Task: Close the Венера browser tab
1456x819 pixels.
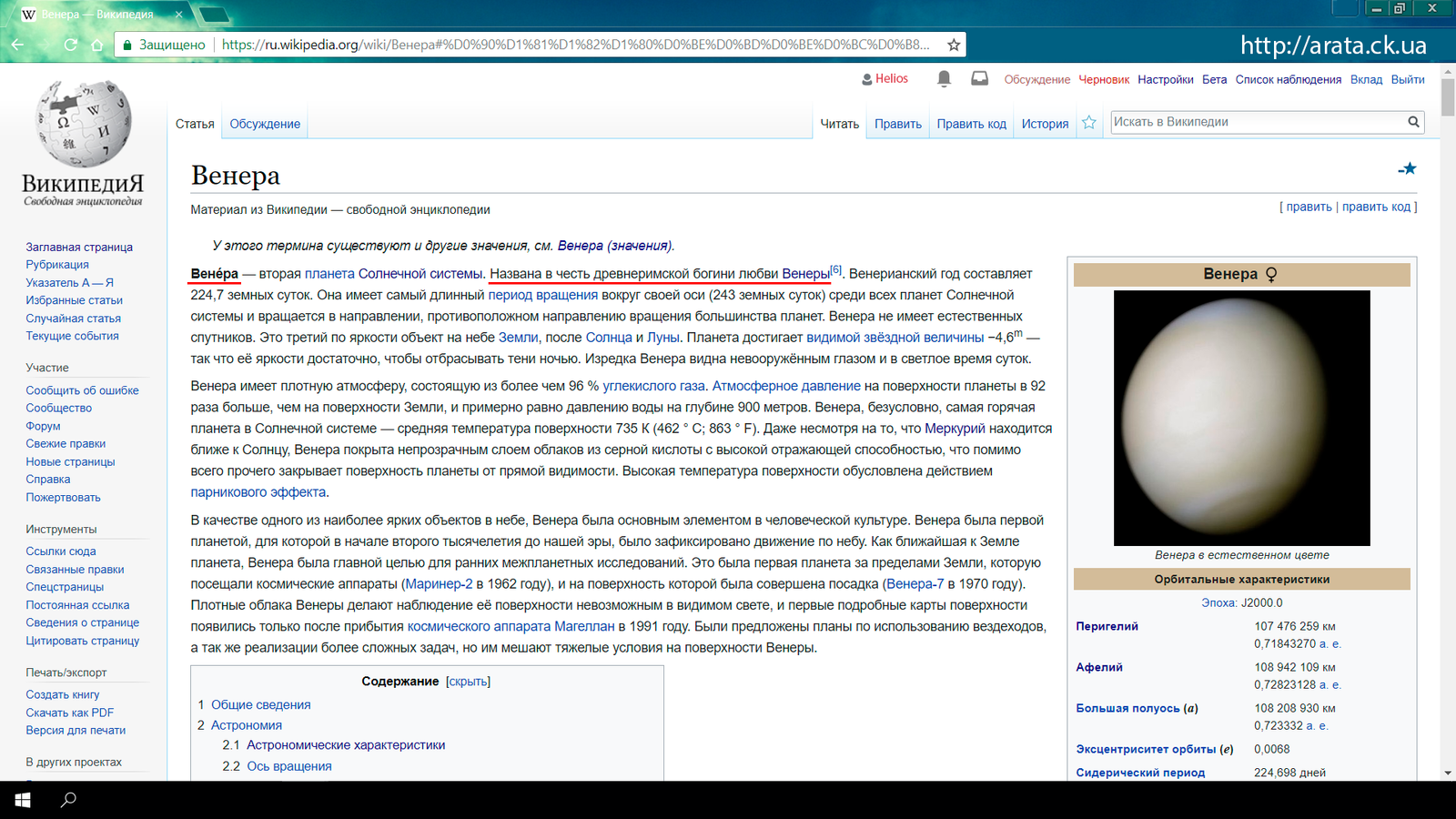Action: (178, 15)
